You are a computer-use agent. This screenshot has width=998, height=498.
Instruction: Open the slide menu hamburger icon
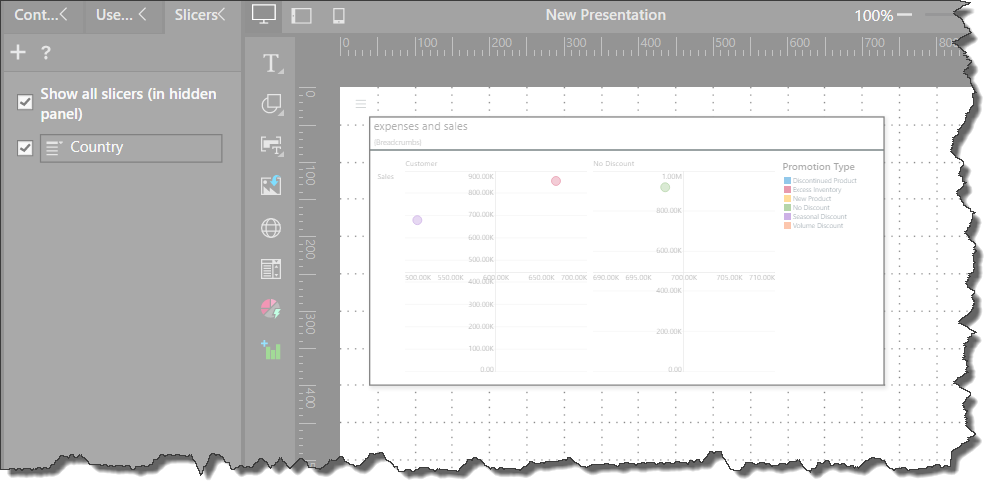pos(361,103)
